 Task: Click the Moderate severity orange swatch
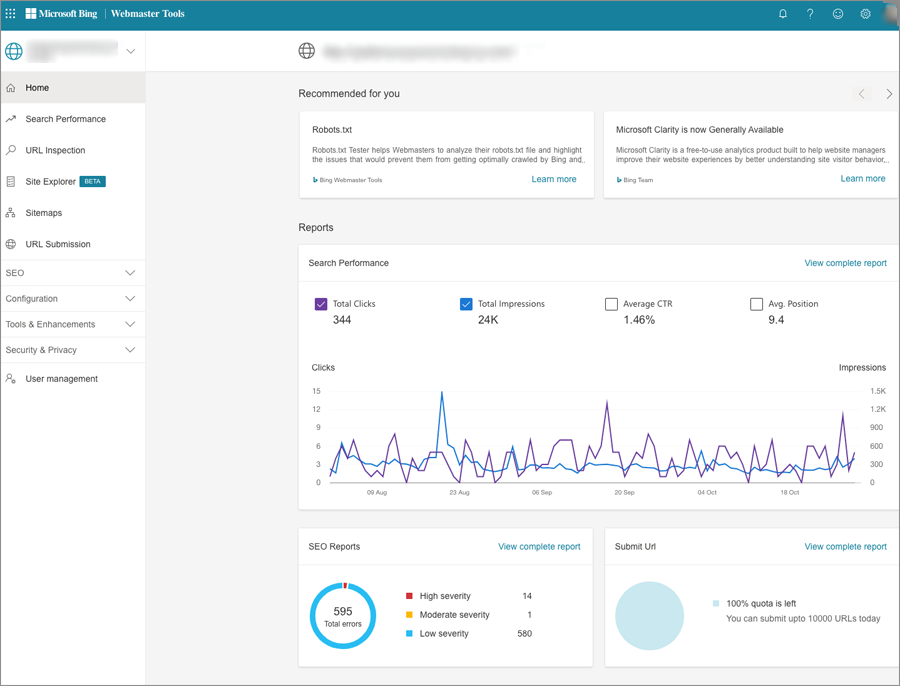[409, 615]
